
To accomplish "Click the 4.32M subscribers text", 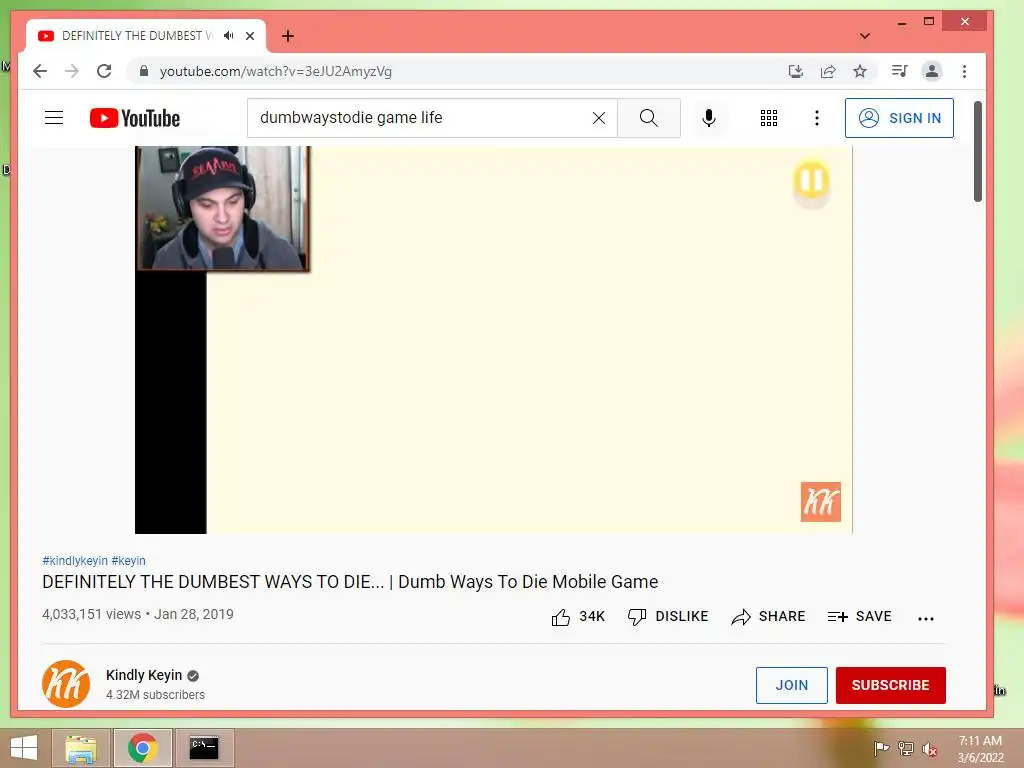I will tap(155, 695).
